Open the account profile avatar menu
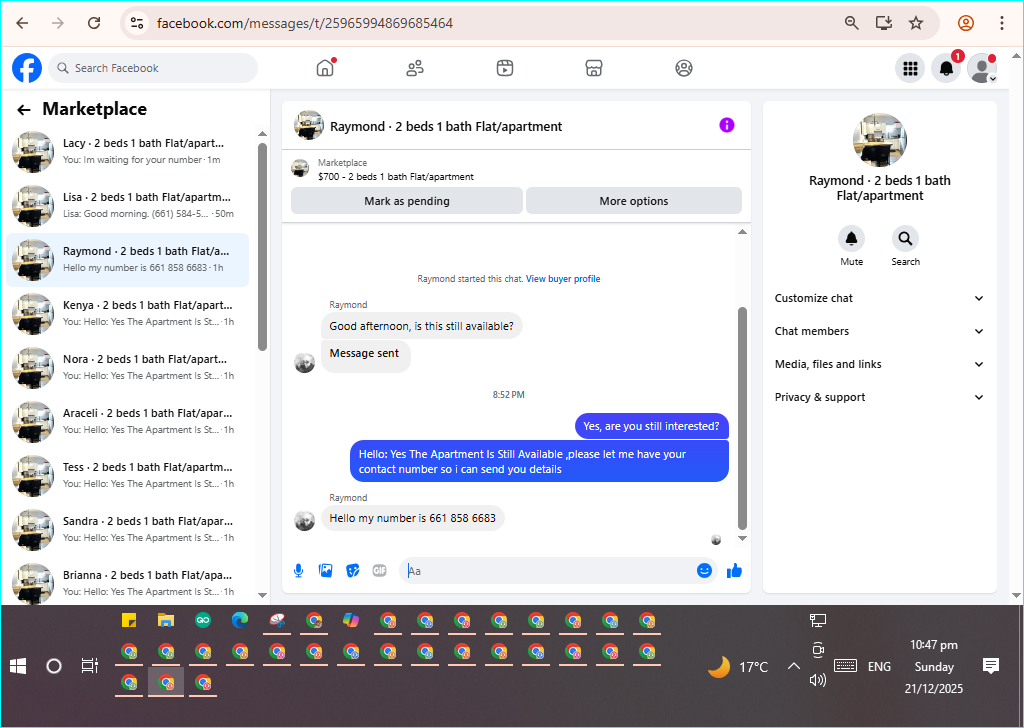1024x728 pixels. [x=982, y=68]
